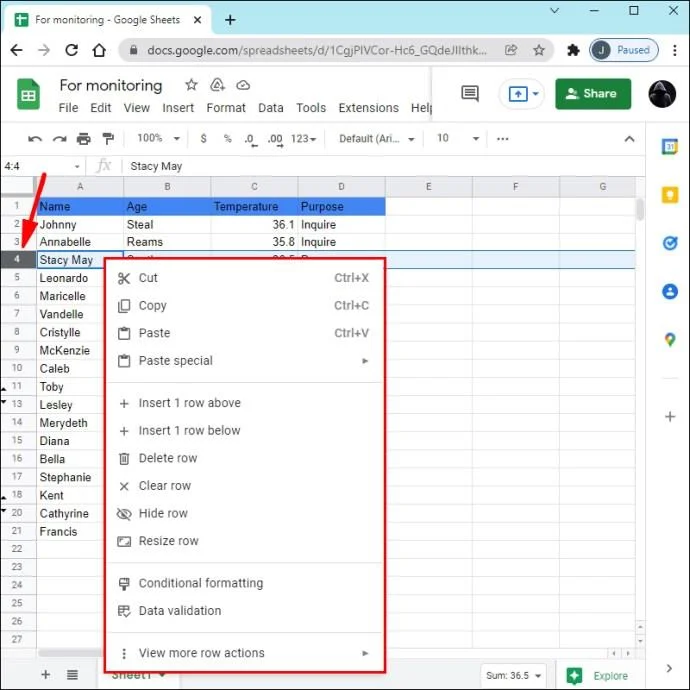Open the Sum: 36.5 dropdown
The height and width of the screenshot is (690, 690).
514,675
